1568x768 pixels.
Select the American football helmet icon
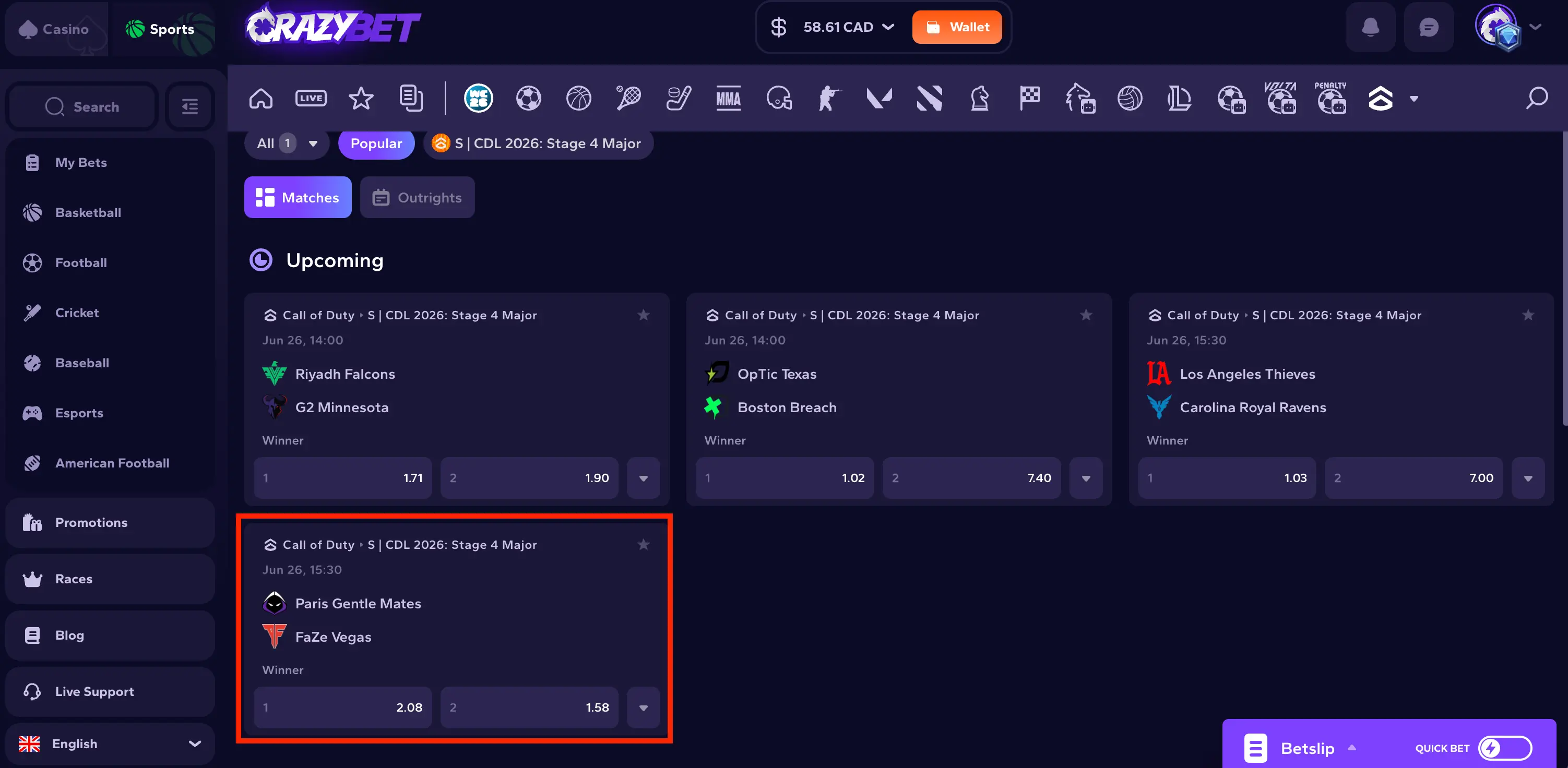click(x=779, y=98)
